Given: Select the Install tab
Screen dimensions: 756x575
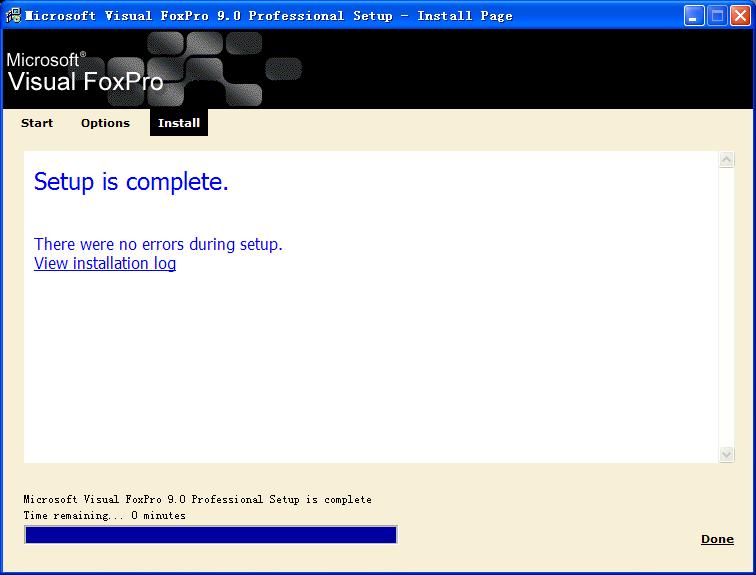Looking at the screenshot, I should click(179, 123).
